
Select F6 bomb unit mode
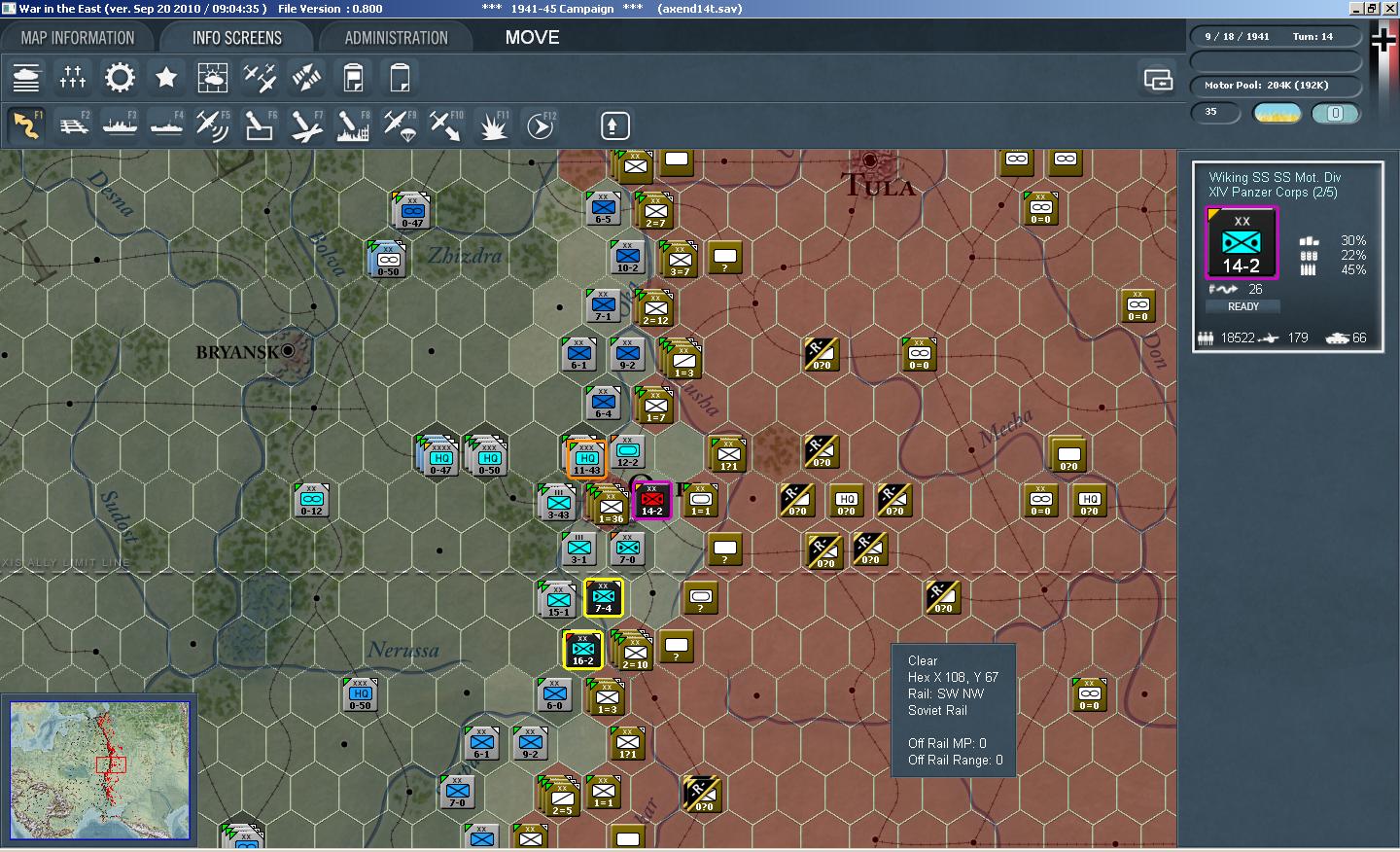[x=260, y=125]
